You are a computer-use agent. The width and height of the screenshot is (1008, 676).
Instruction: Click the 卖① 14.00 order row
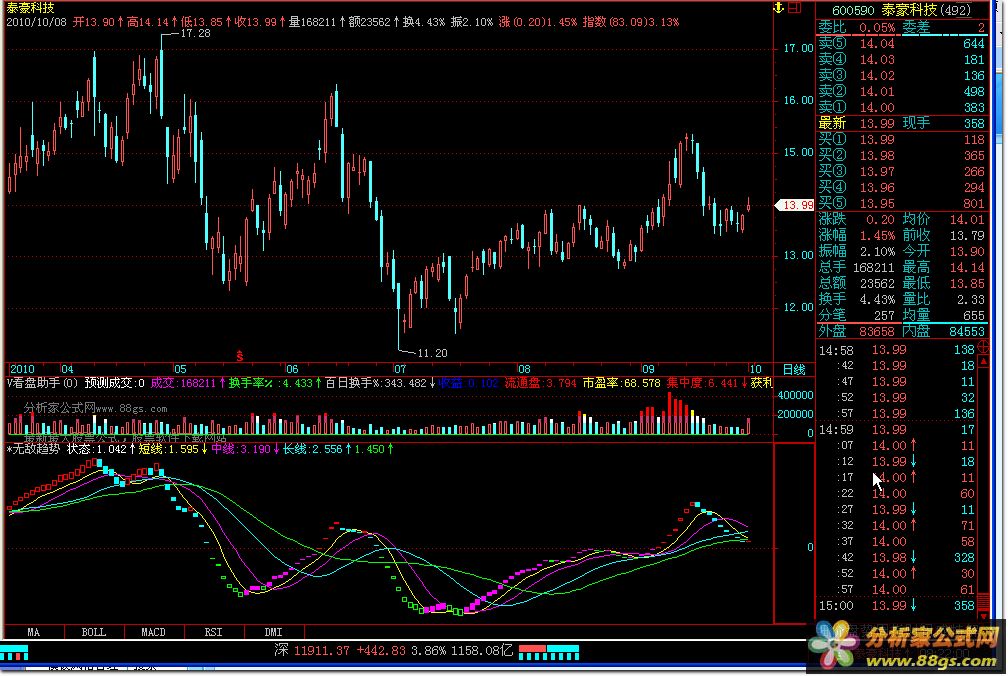point(901,107)
